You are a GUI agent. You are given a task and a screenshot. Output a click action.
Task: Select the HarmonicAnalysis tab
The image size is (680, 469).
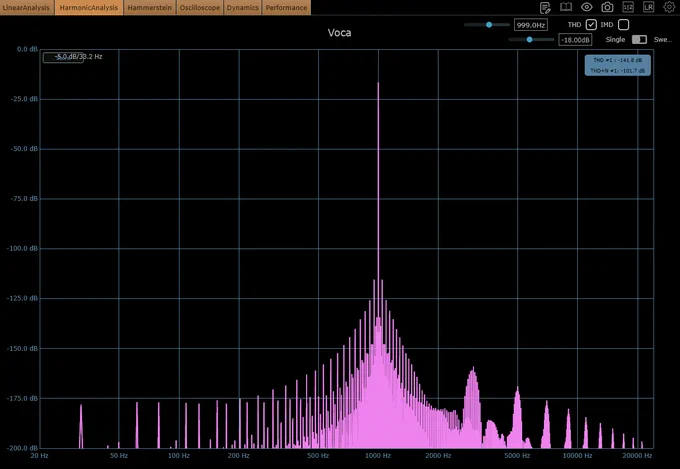coord(89,7)
